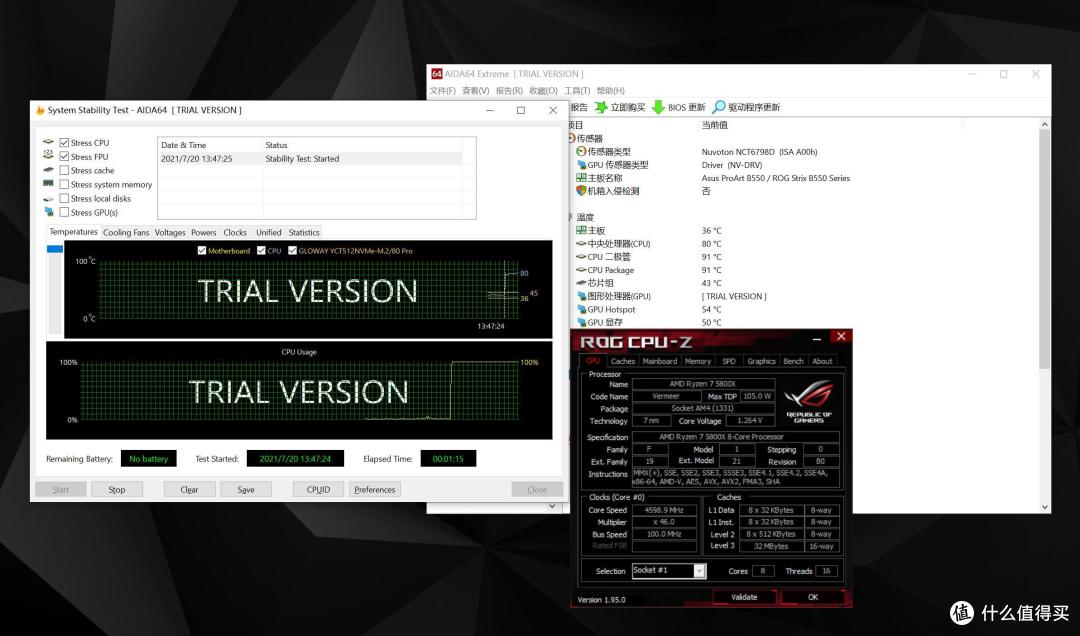The height and width of the screenshot is (636, 1080).
Task: Open the Caches tab in CPU-Z
Action: pos(623,361)
